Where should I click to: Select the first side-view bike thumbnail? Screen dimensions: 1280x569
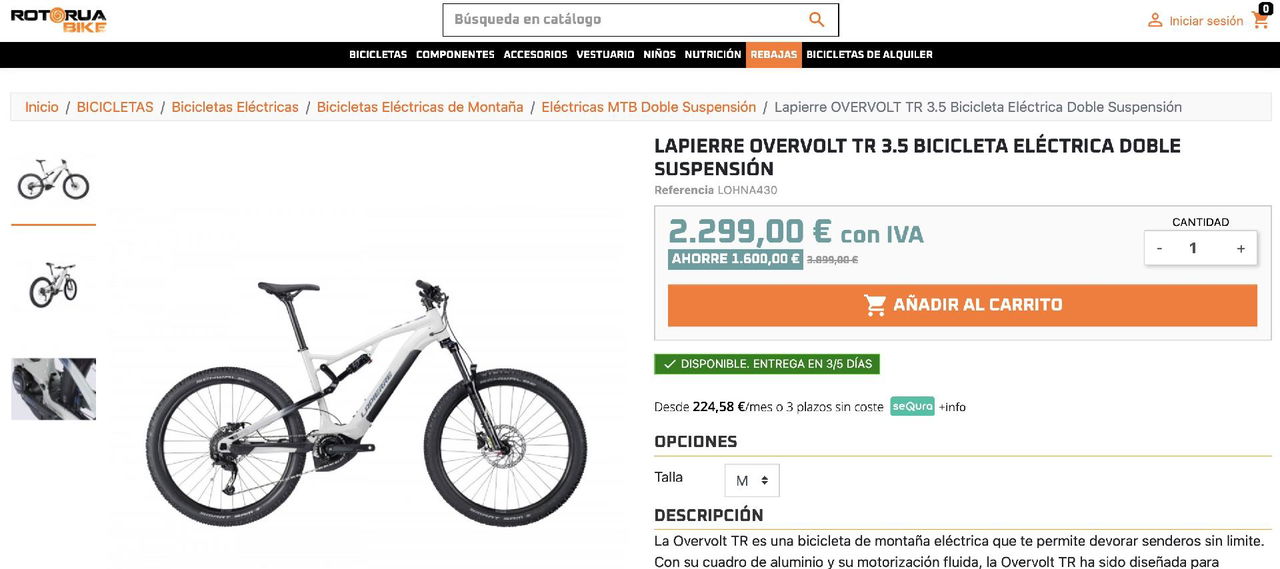(x=54, y=178)
